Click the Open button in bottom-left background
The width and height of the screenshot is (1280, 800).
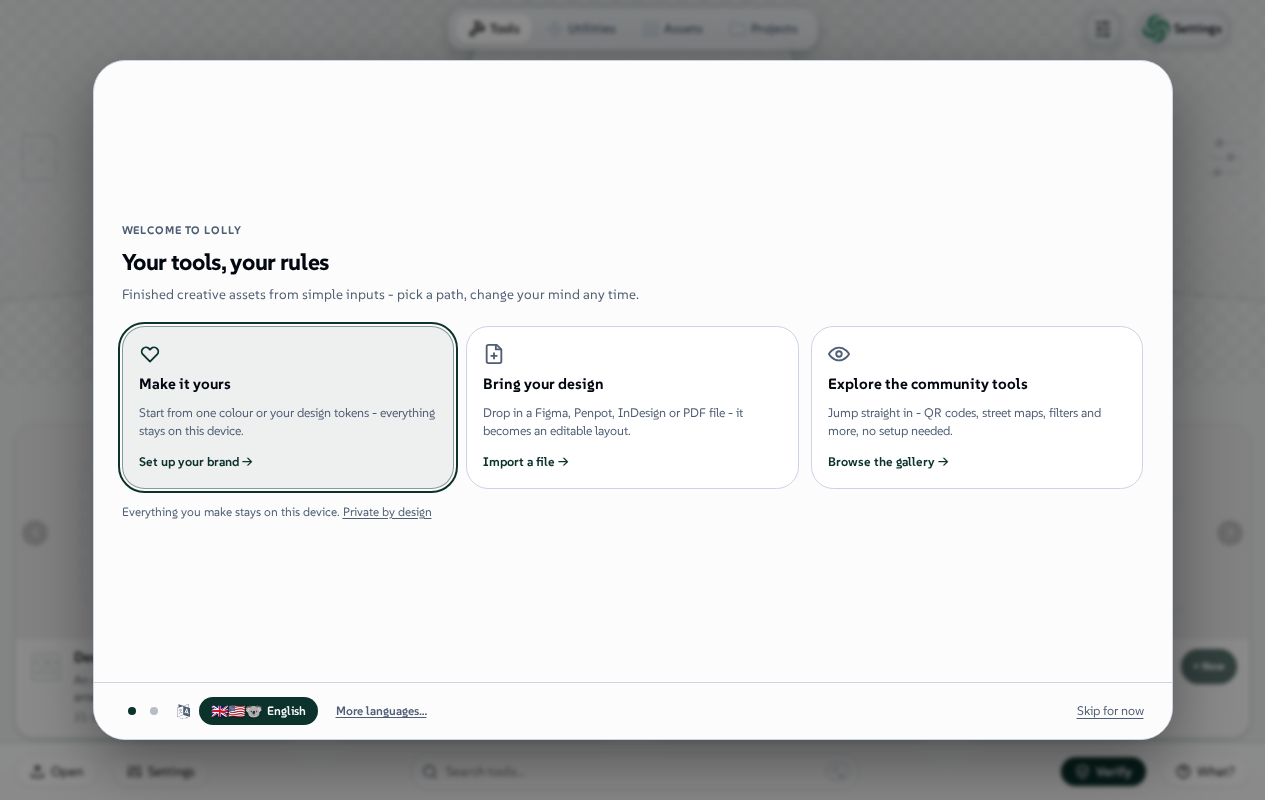[x=57, y=772]
